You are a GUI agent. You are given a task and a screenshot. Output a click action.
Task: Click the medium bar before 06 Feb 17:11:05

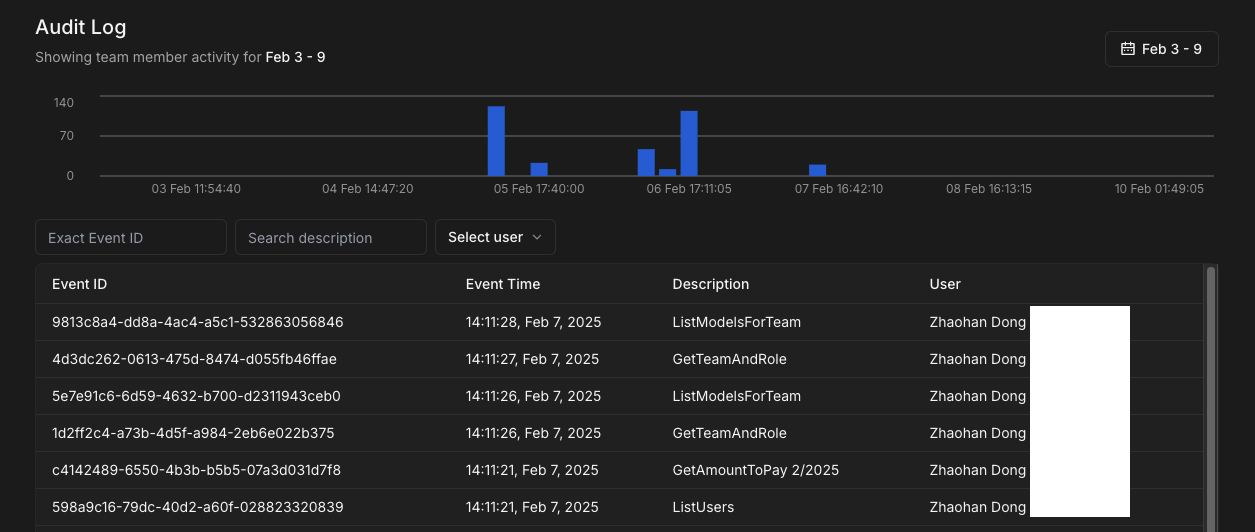coord(646,162)
